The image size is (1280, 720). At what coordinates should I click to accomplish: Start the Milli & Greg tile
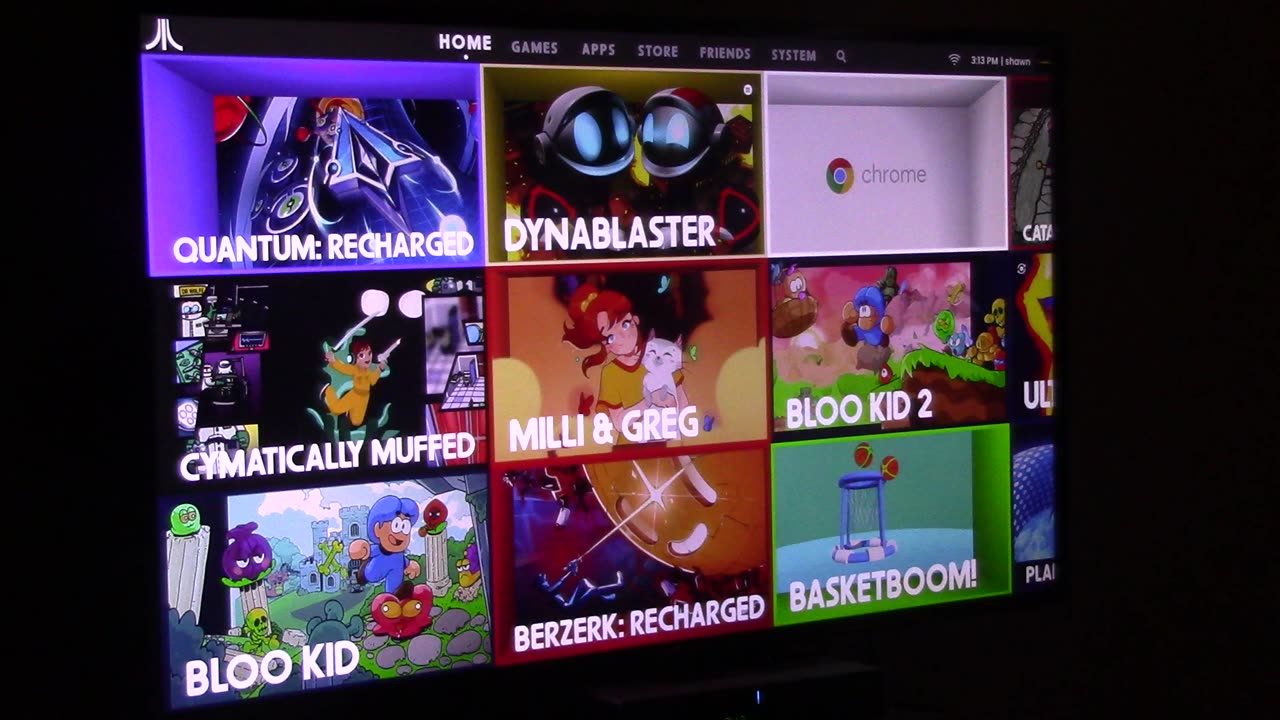pos(628,361)
